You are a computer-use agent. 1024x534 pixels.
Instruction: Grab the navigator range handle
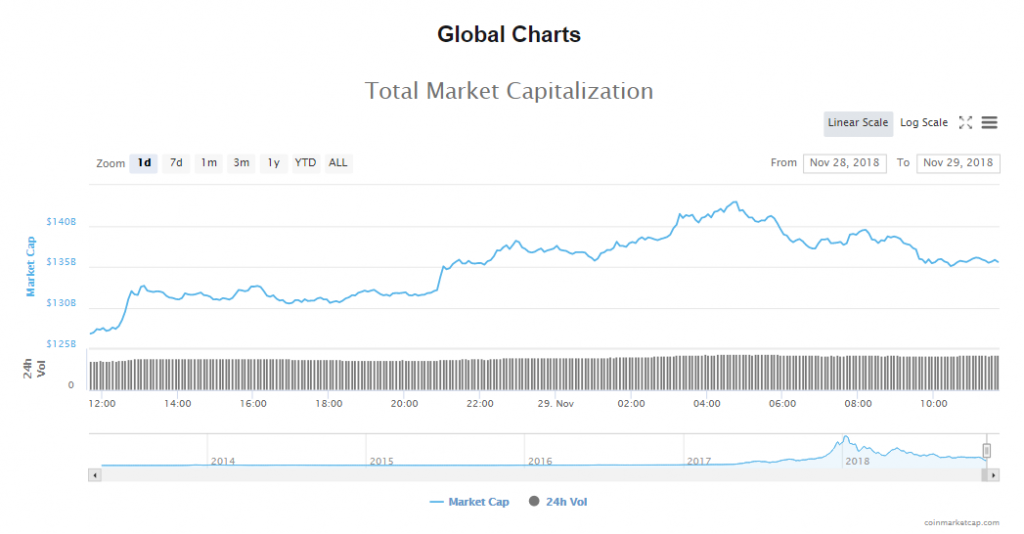click(986, 451)
